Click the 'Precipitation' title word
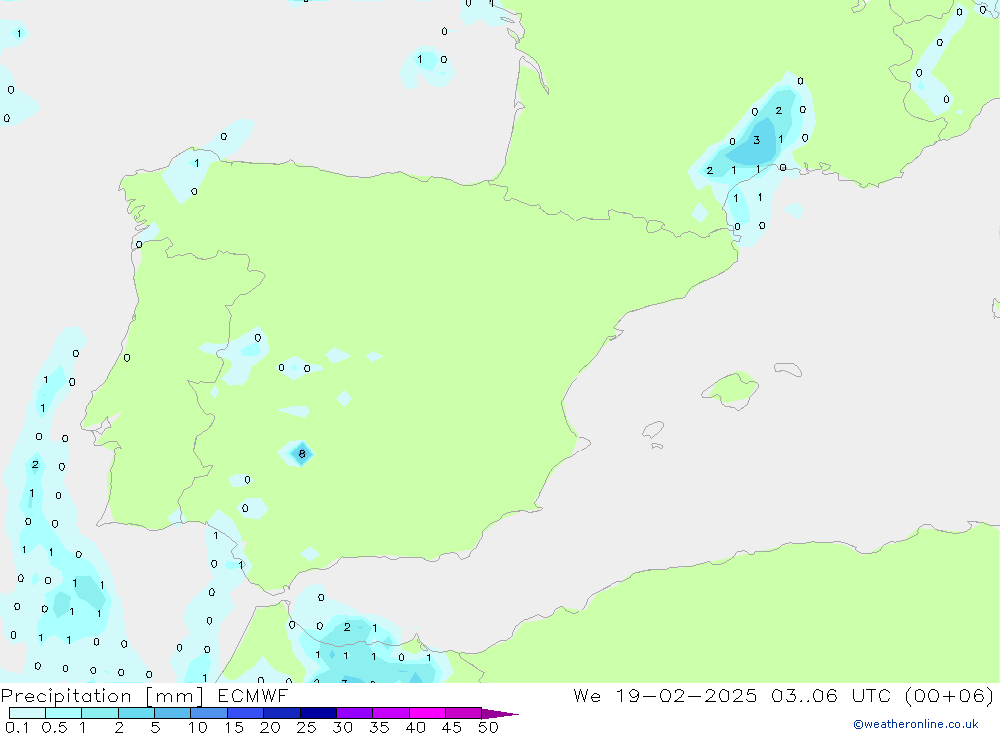This screenshot has width=1000, height=733. 66,696
